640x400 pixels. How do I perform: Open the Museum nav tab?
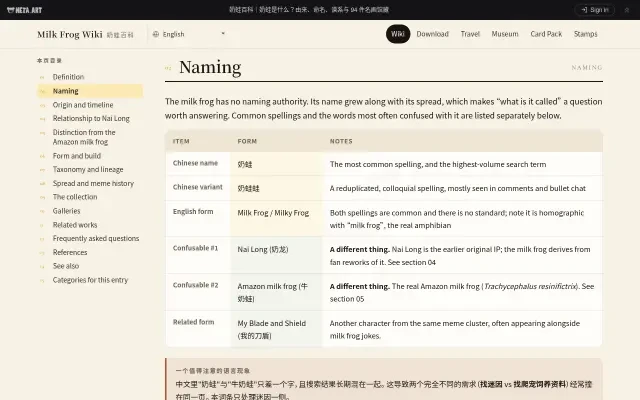tap(505, 34)
